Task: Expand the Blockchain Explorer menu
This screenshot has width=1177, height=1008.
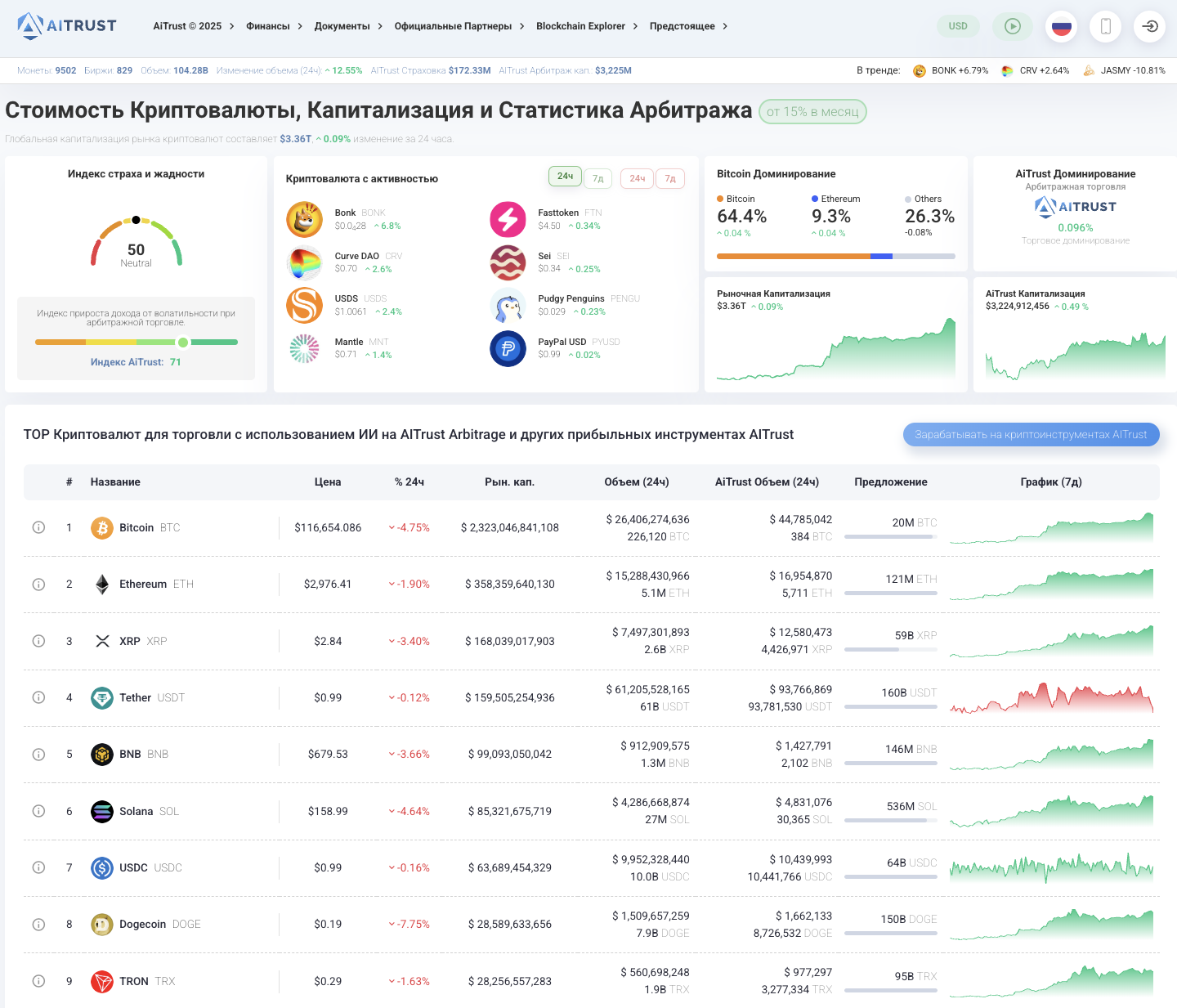Action: pyautogui.click(x=587, y=26)
